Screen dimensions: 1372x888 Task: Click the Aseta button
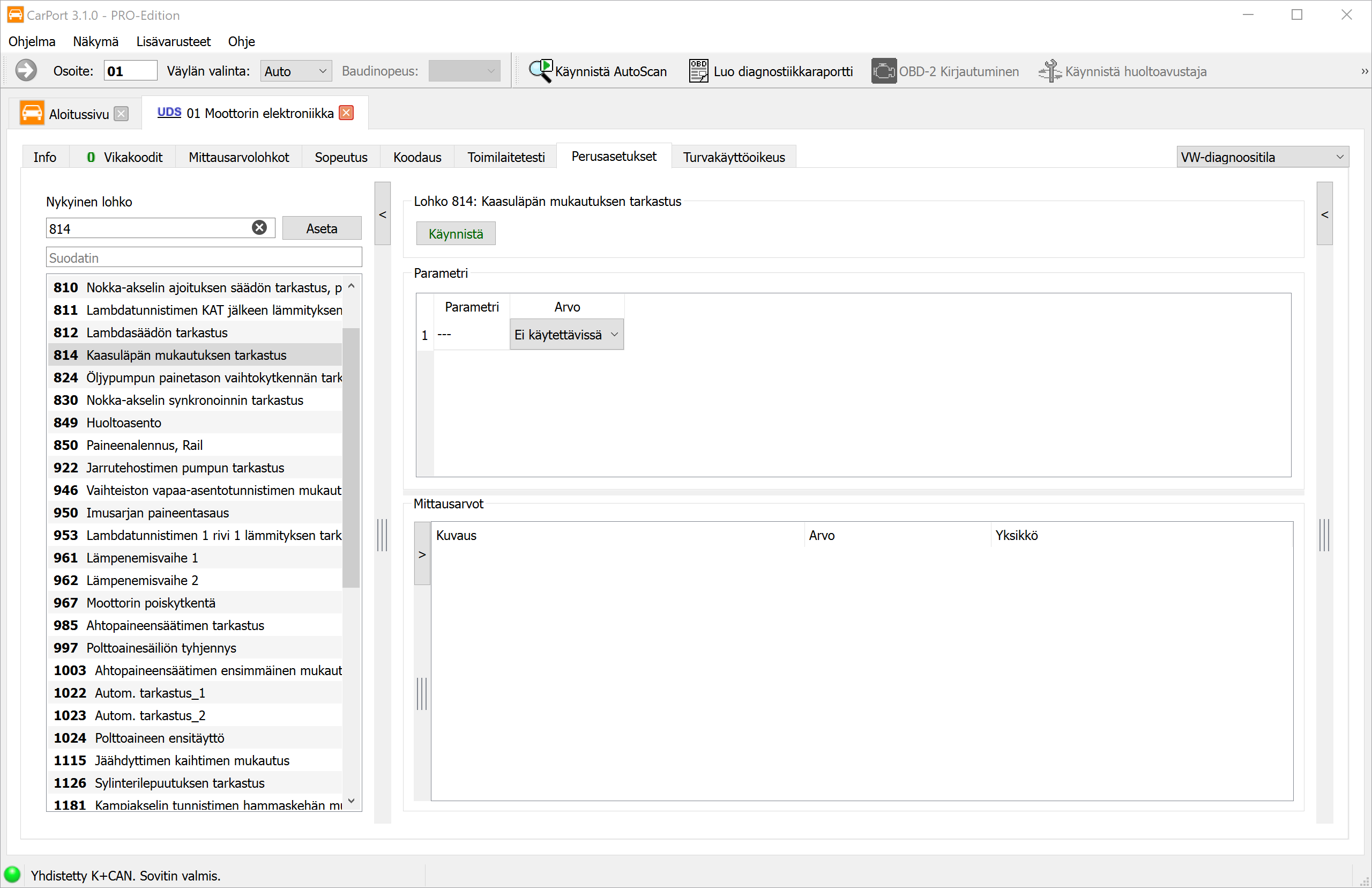pos(322,228)
